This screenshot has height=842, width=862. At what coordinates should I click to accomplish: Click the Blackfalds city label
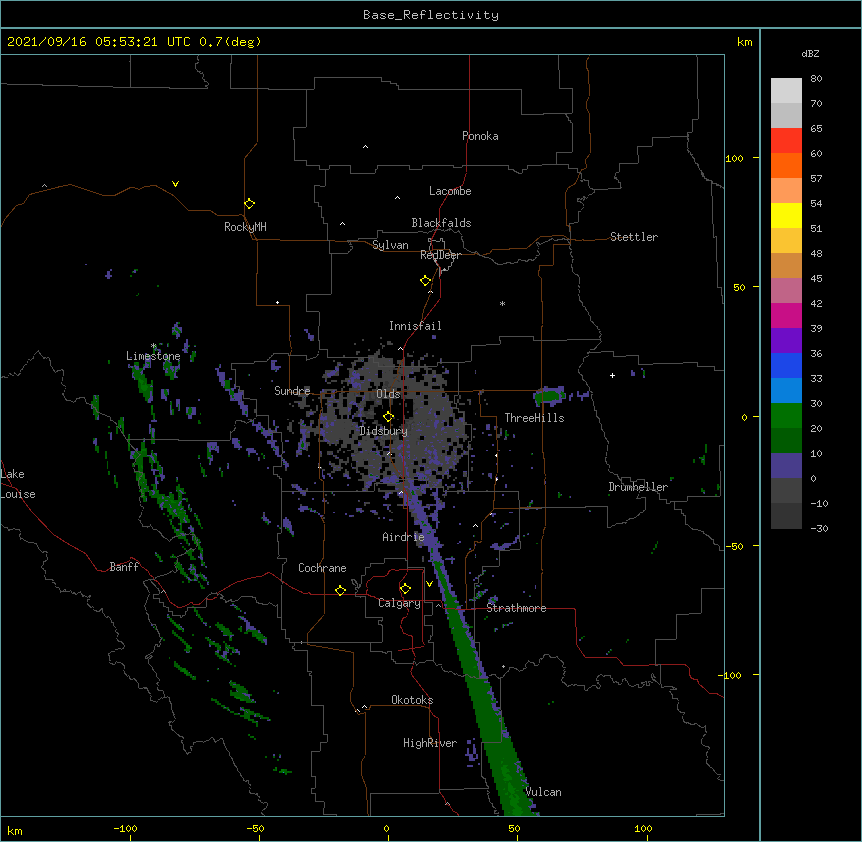click(441, 223)
